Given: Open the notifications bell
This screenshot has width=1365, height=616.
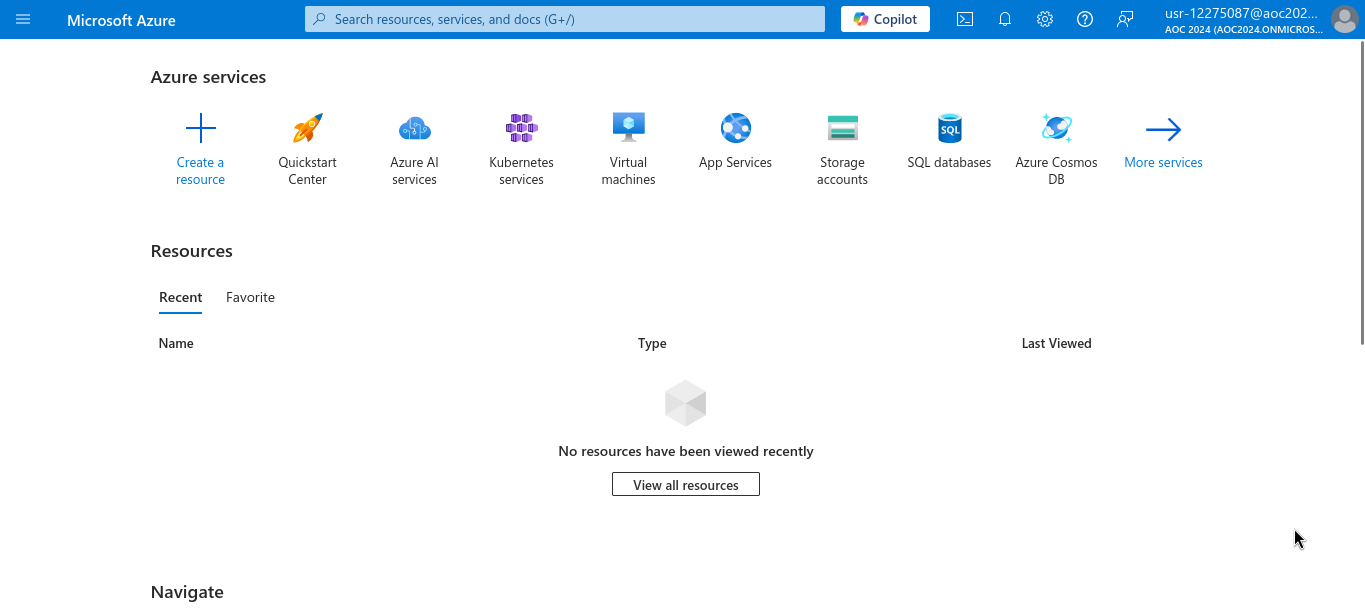Looking at the screenshot, I should pos(1005,19).
